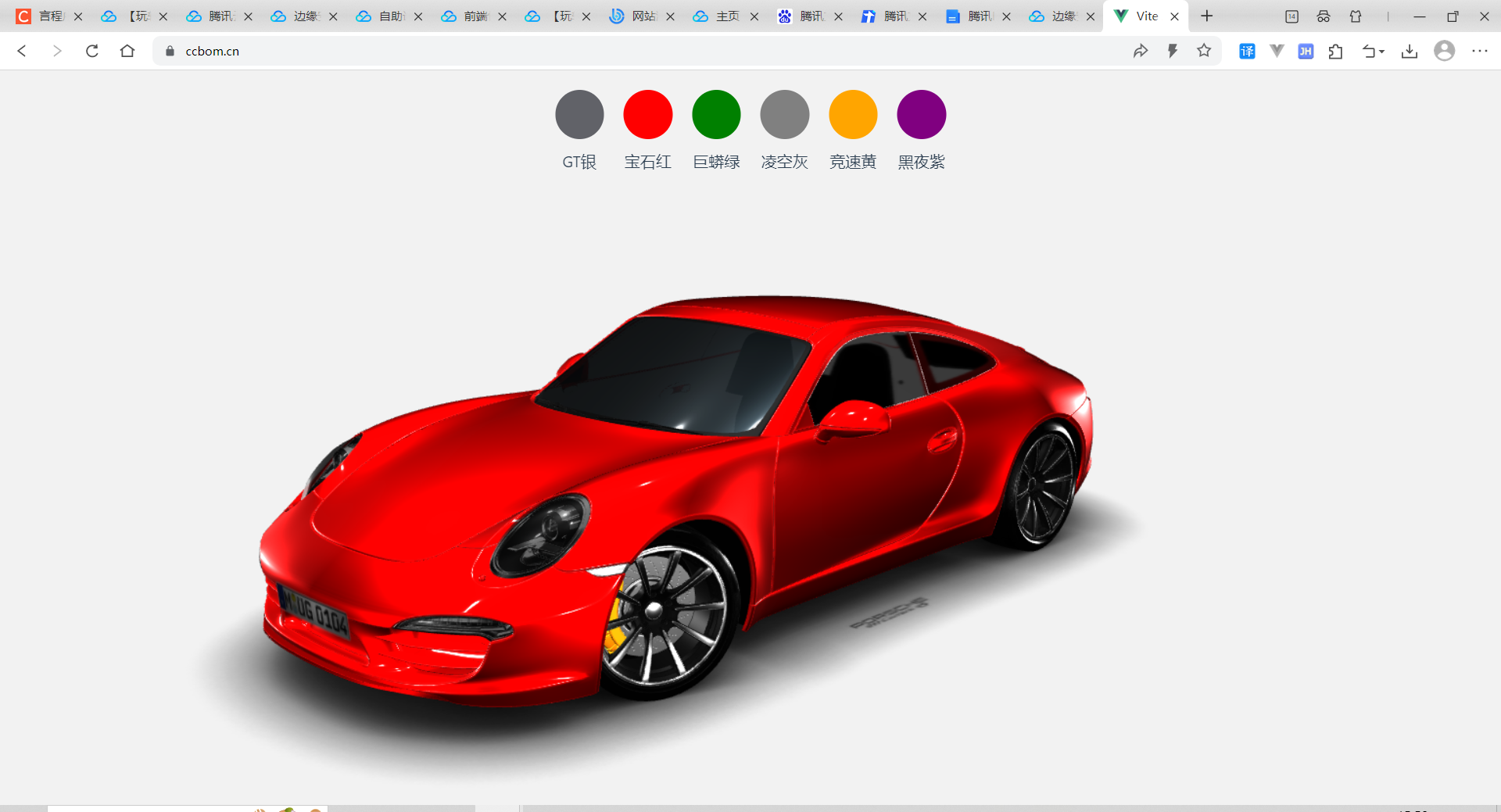This screenshot has height=812, width=1501.
Task: Open skin shirt icon in title bar
Action: [1356, 16]
